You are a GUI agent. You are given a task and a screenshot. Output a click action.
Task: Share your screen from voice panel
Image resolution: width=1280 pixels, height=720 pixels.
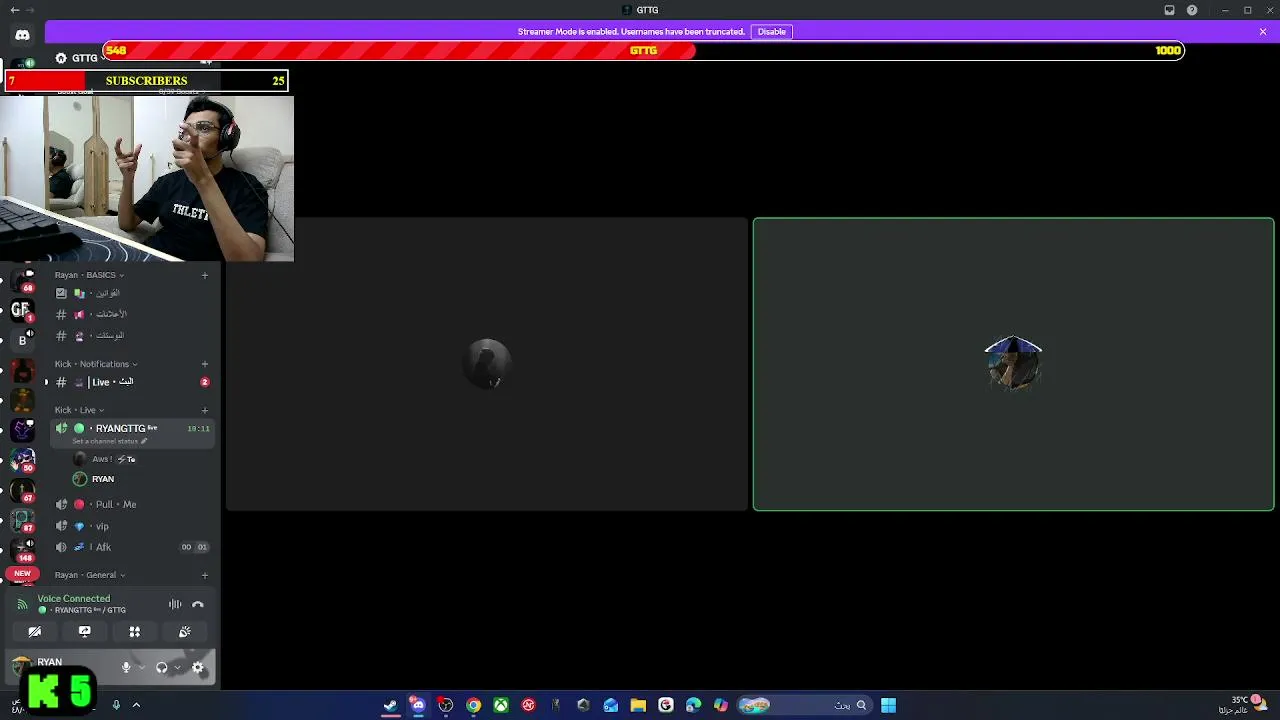click(85, 632)
